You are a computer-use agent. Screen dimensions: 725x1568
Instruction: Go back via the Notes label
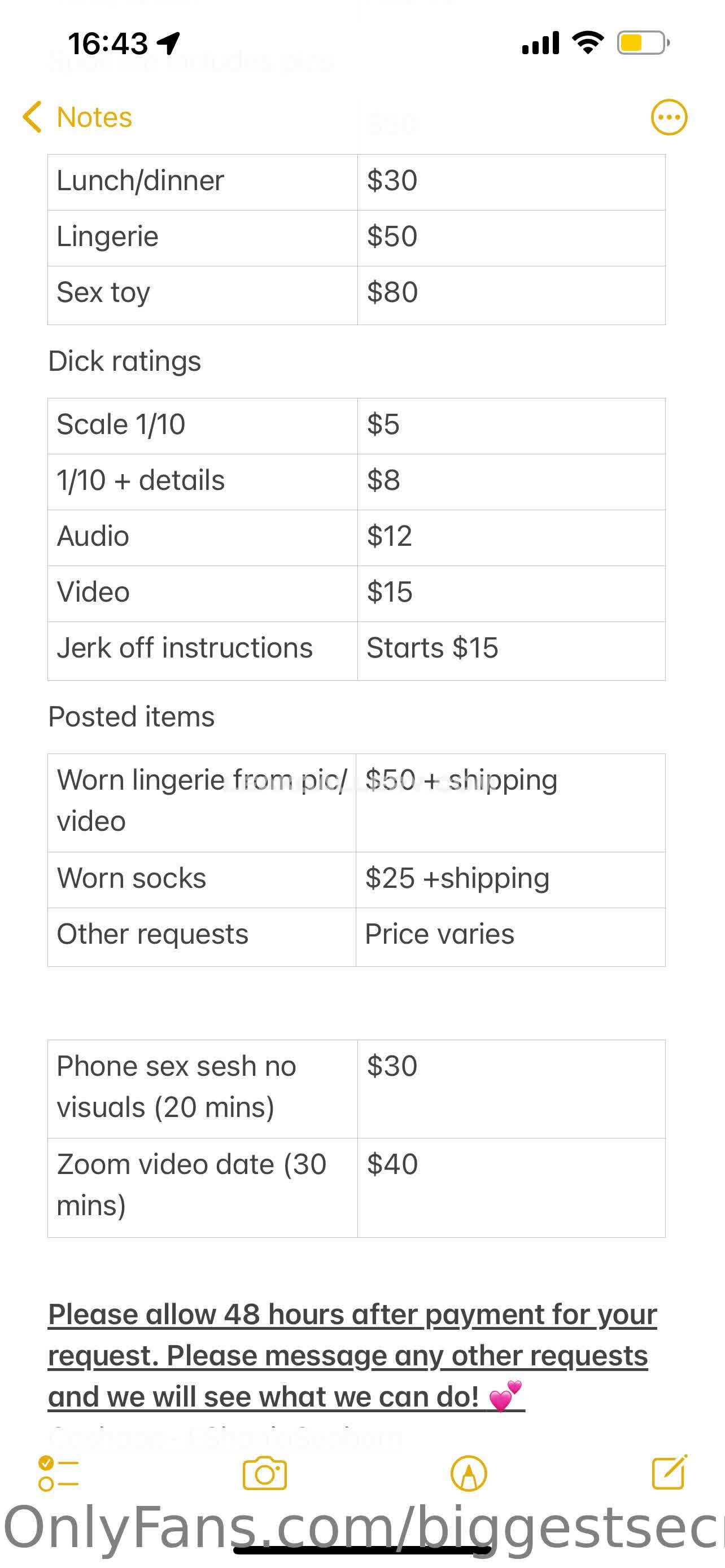(94, 117)
